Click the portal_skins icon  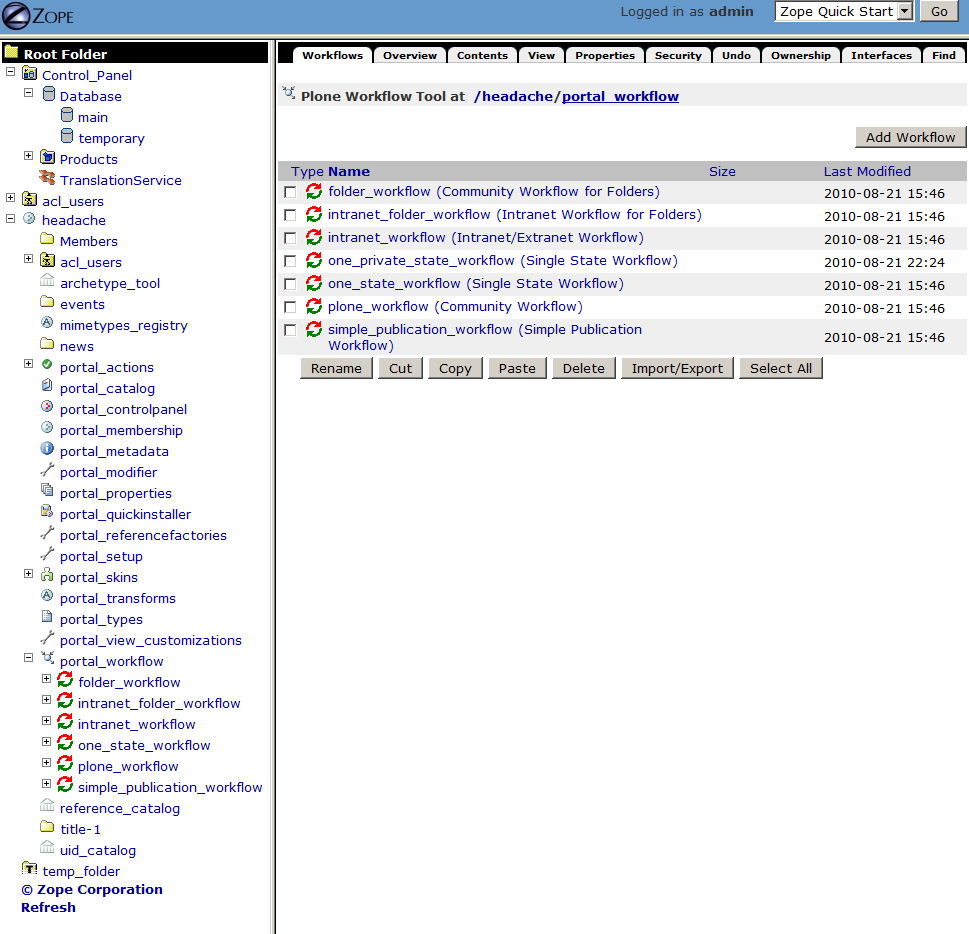(x=47, y=575)
